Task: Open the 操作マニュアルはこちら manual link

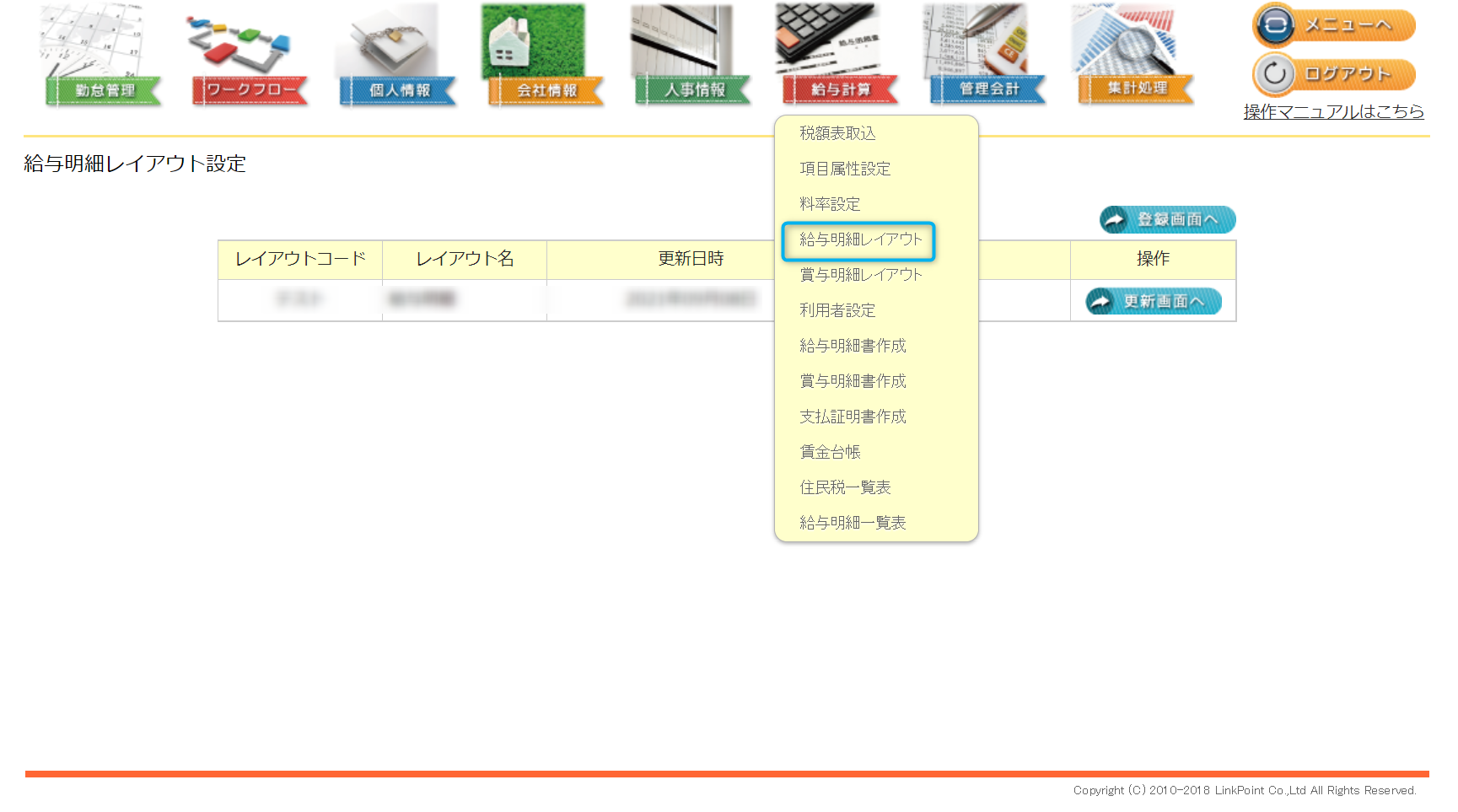Action: point(1333,111)
